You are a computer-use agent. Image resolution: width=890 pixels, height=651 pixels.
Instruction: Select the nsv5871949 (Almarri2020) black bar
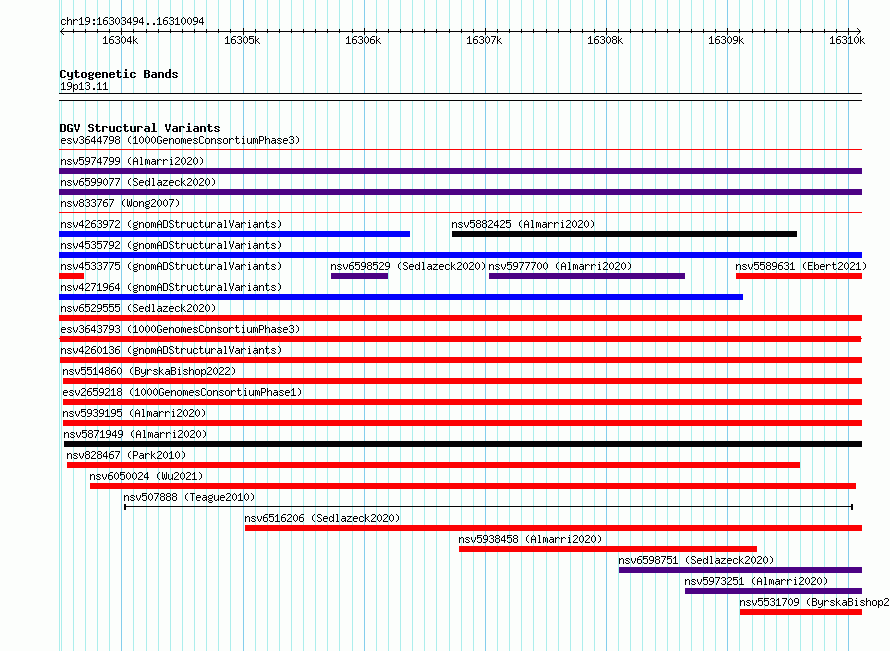click(x=463, y=444)
